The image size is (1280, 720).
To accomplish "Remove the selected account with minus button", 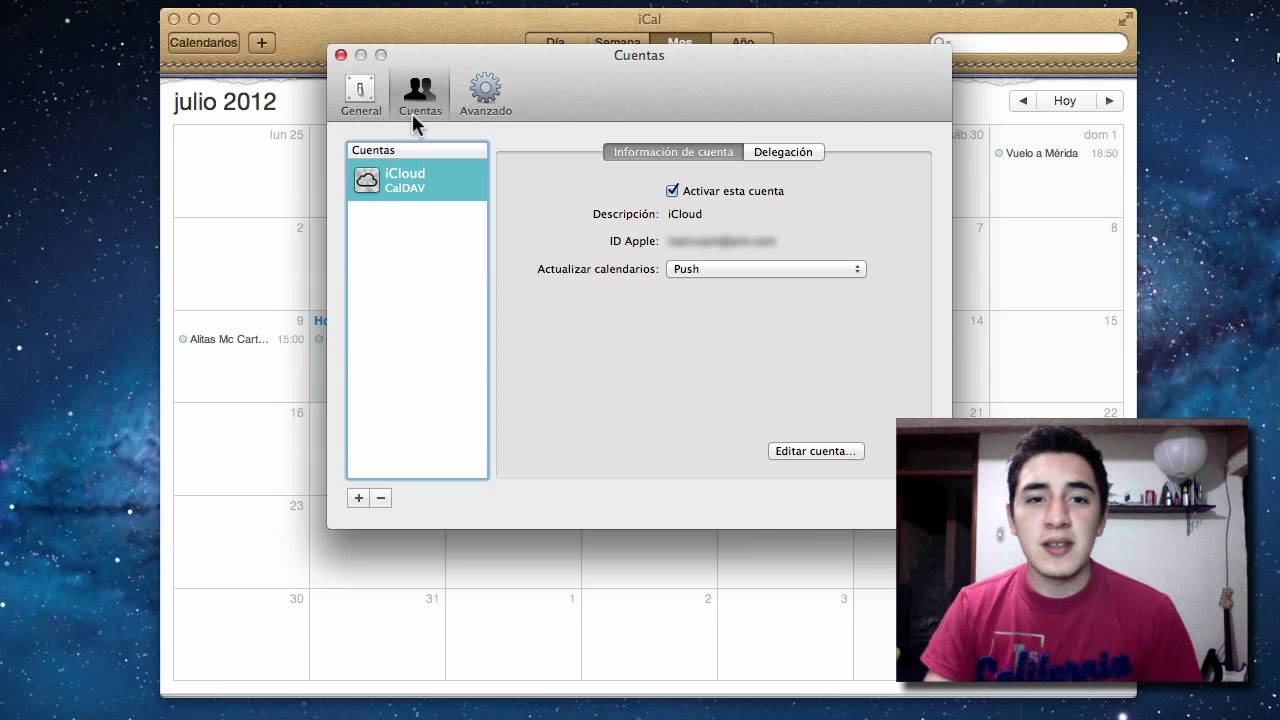I will click(380, 498).
